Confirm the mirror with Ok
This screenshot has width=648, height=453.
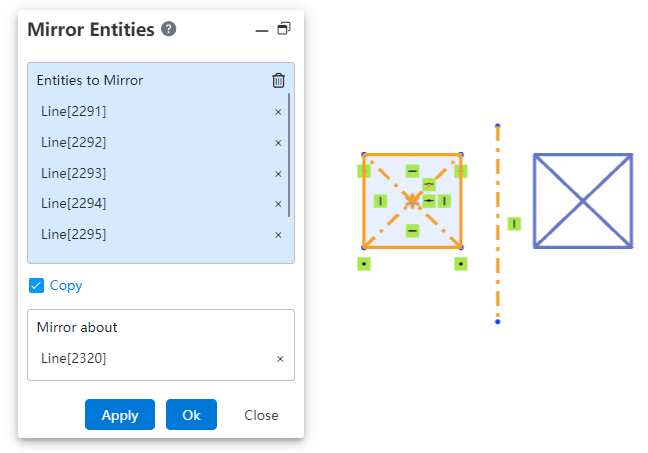click(x=191, y=415)
